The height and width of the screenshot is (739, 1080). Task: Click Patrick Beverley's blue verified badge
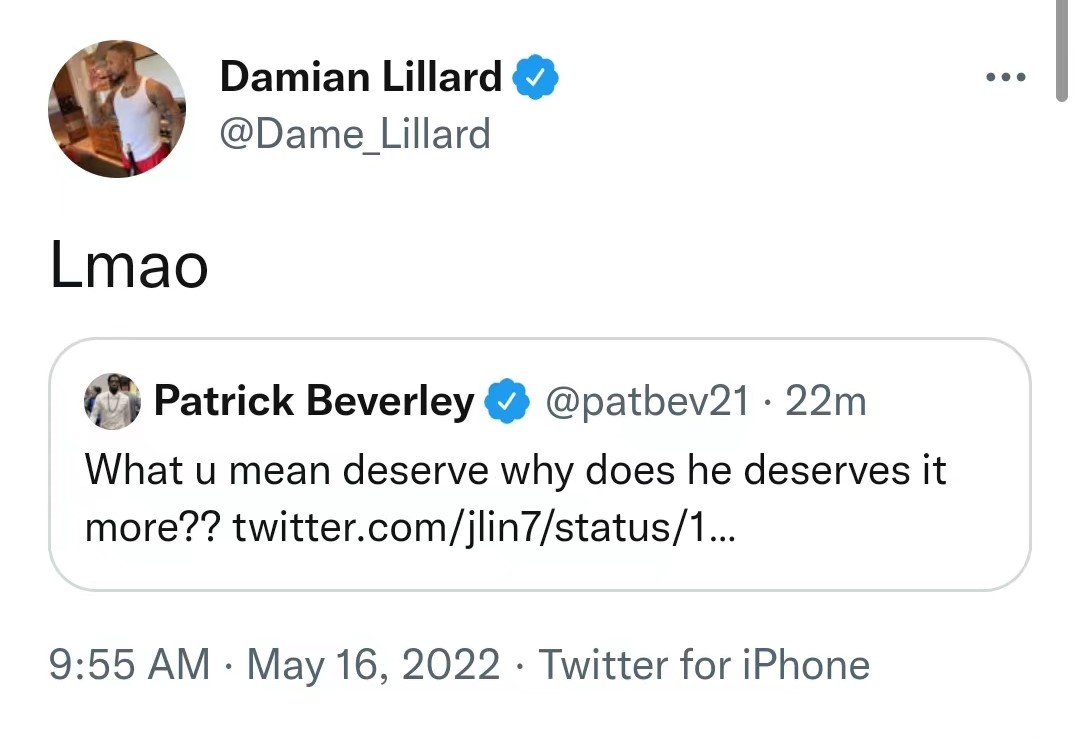(506, 401)
